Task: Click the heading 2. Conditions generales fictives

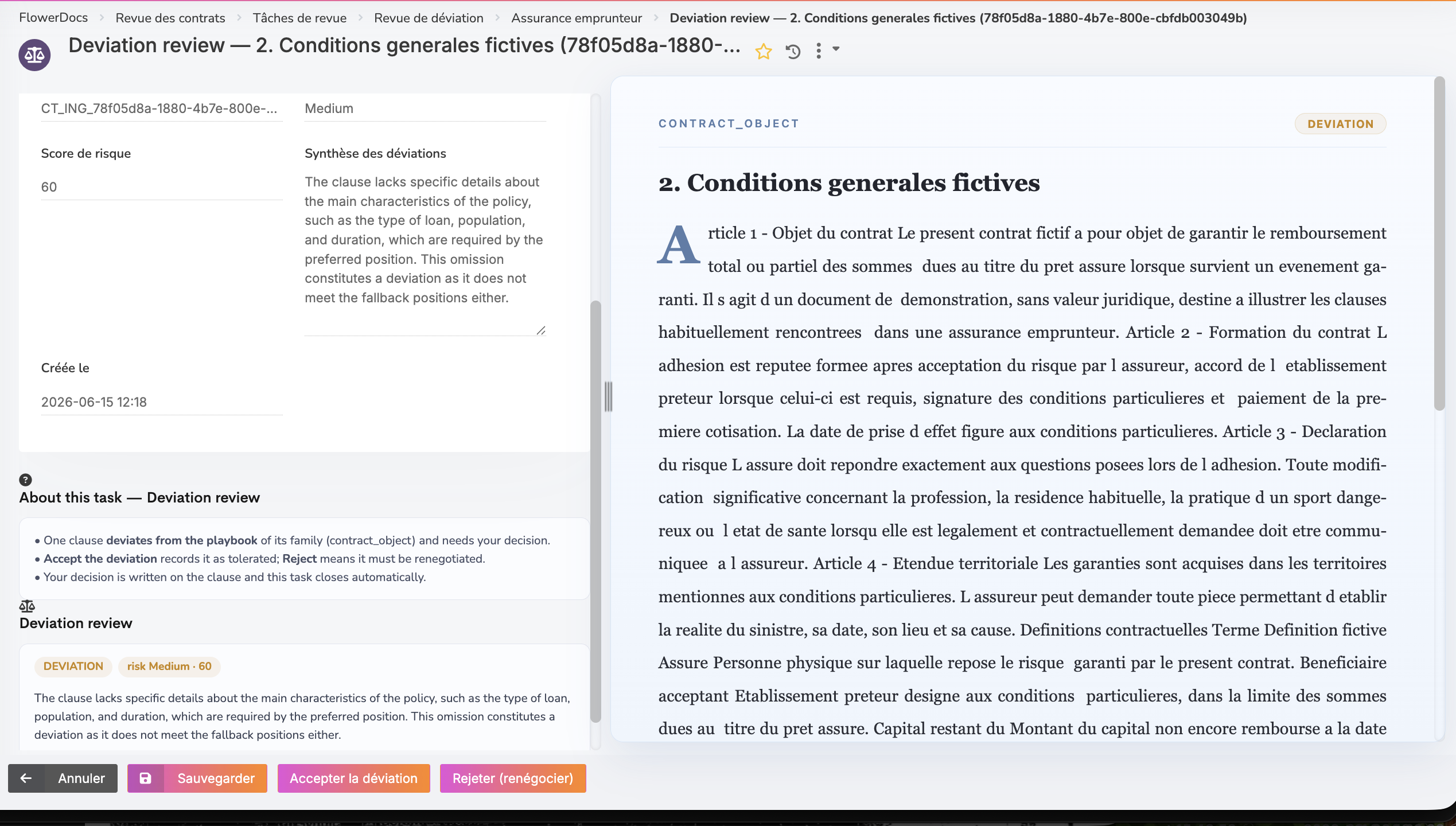Action: click(x=849, y=183)
